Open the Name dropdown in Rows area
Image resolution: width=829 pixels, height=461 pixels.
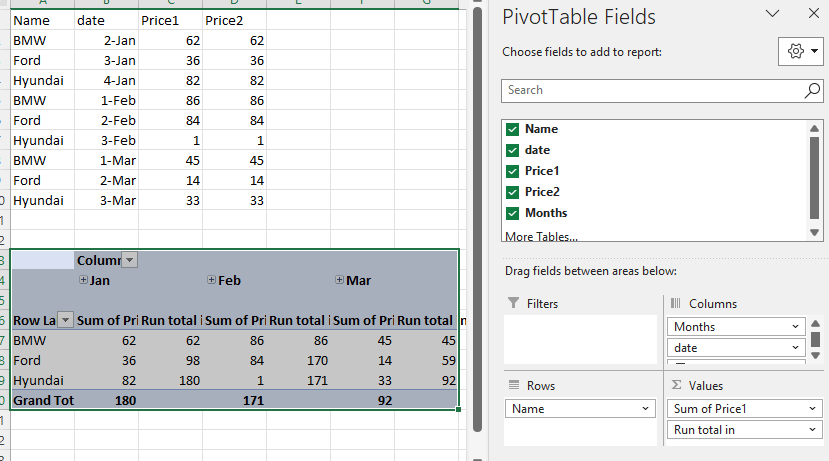[x=646, y=409]
